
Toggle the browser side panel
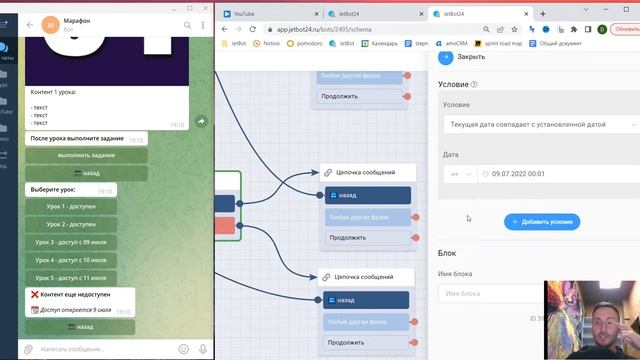point(588,29)
